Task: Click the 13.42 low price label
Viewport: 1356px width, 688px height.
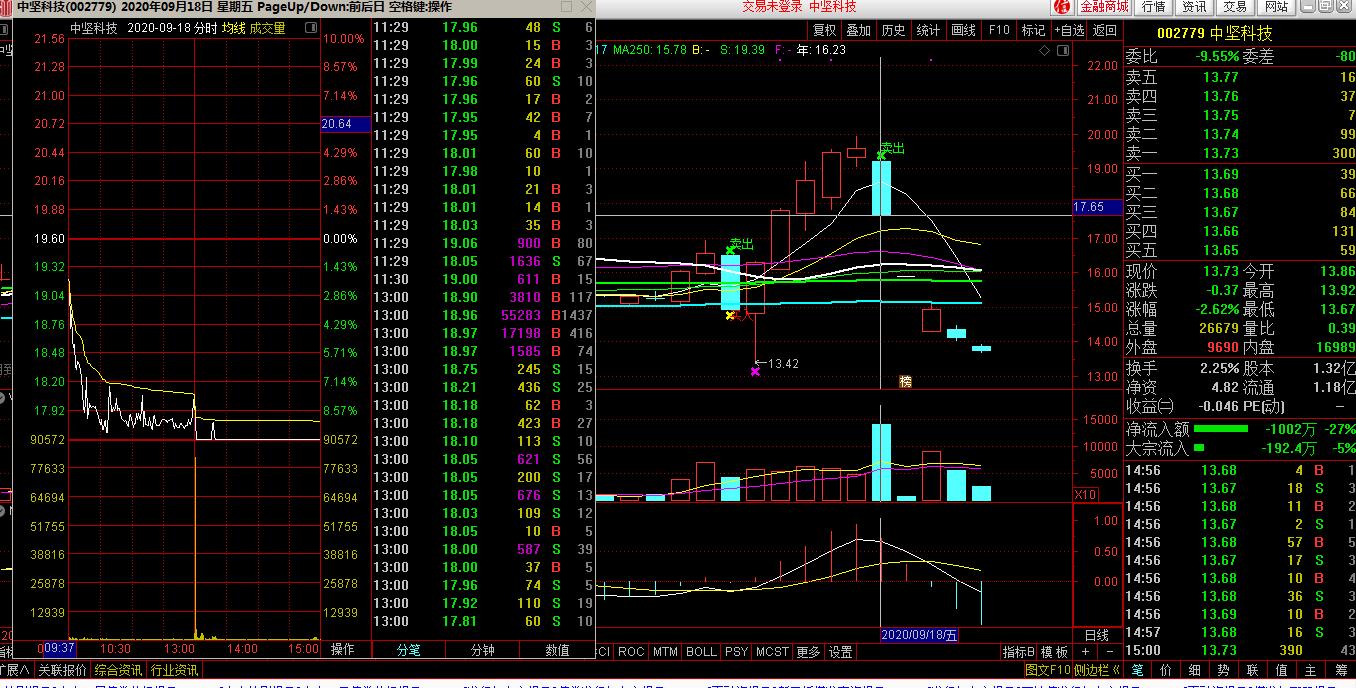Action: tap(783, 363)
